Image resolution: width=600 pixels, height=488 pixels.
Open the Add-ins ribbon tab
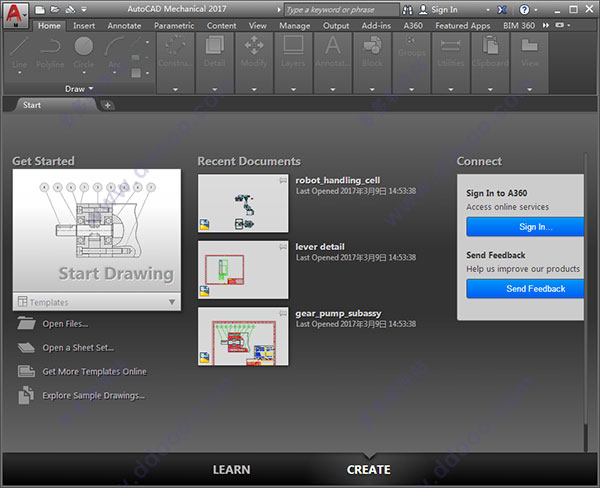376,26
